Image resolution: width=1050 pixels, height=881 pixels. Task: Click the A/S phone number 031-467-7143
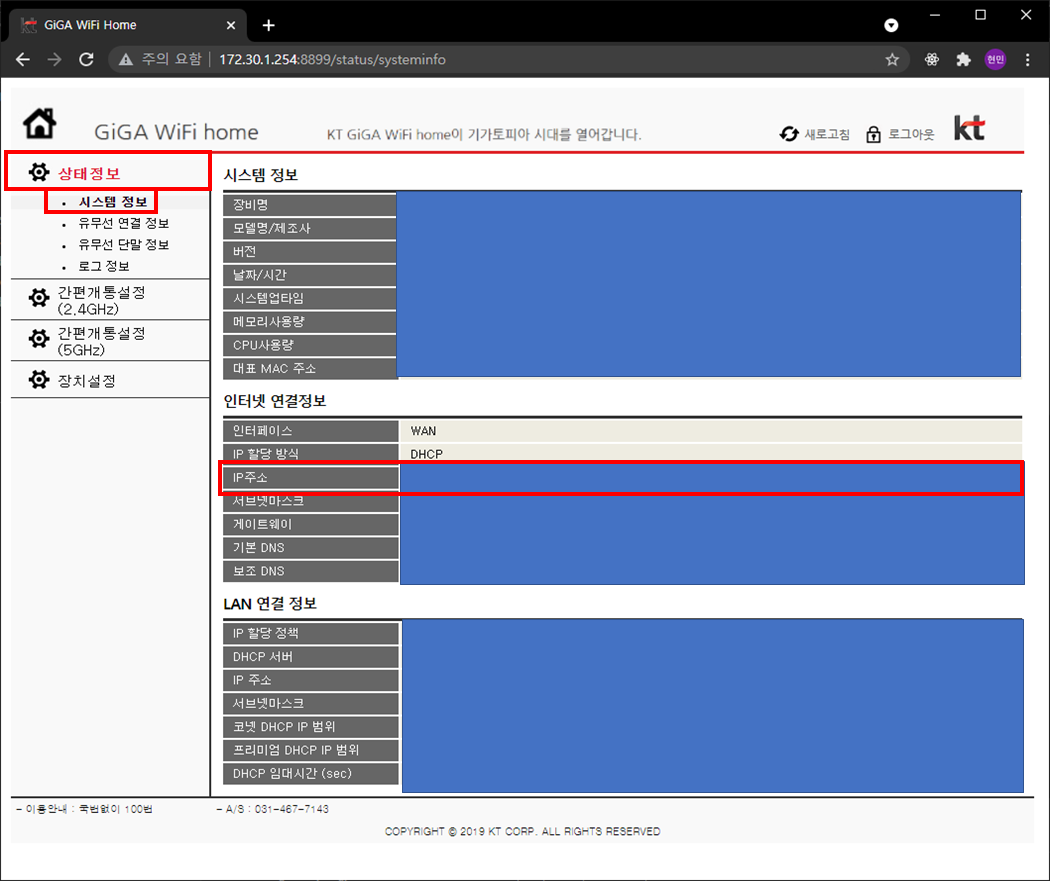[292, 809]
